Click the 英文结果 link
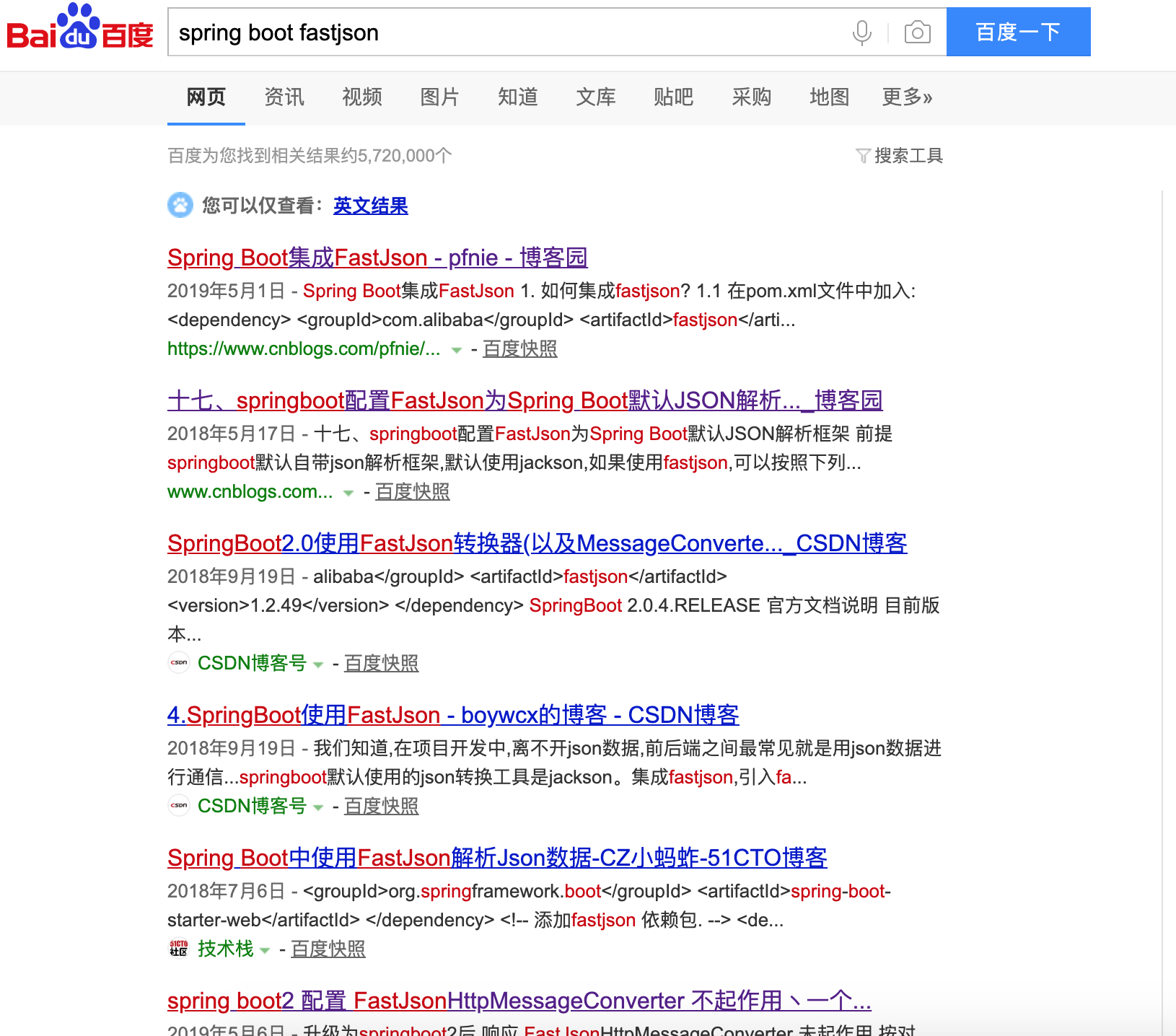 click(x=371, y=206)
